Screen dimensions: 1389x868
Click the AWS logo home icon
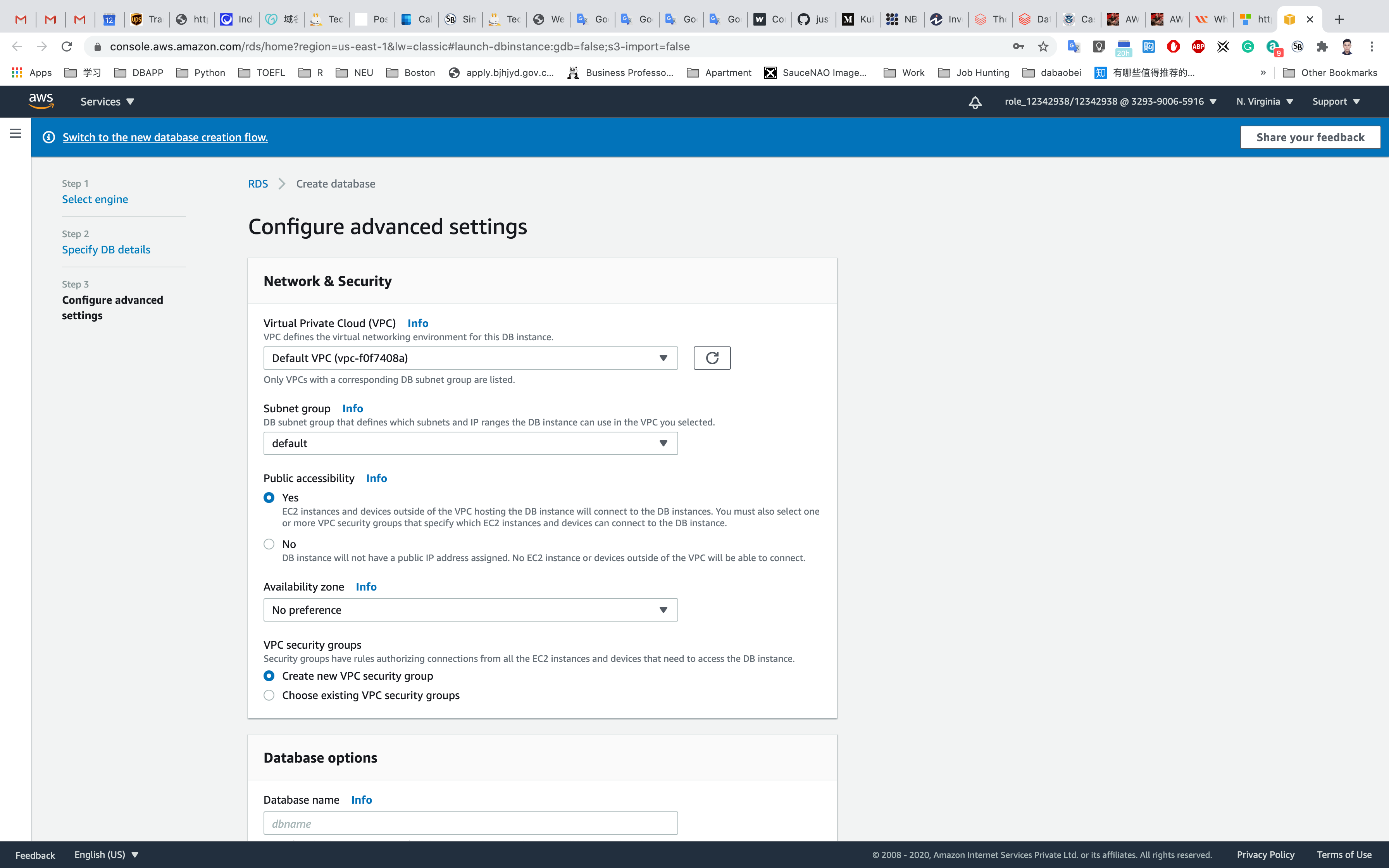pos(41,101)
